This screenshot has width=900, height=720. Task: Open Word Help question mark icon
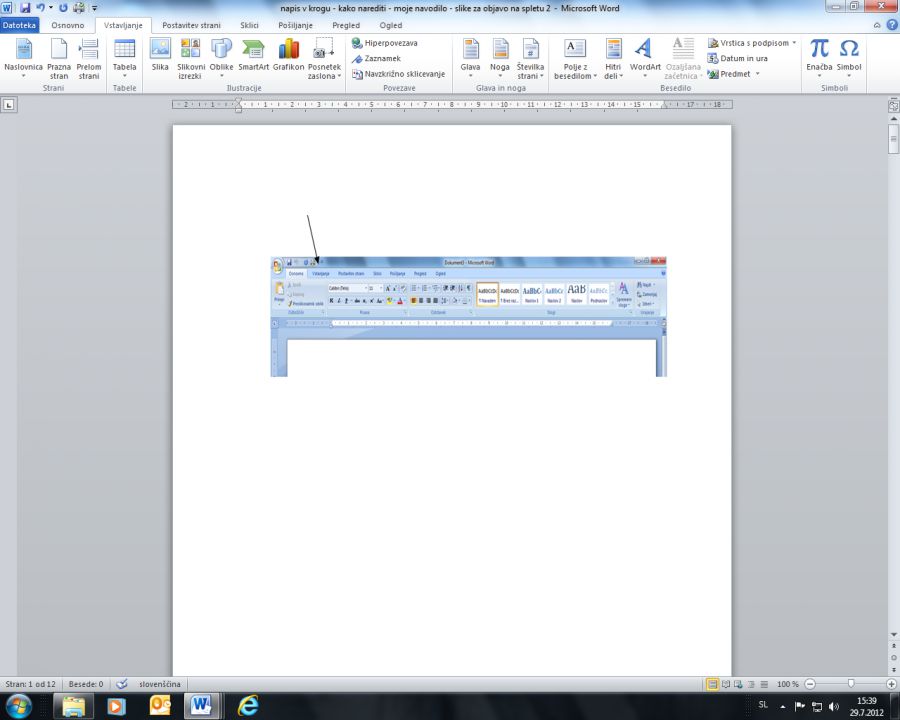pyautogui.click(x=892, y=25)
